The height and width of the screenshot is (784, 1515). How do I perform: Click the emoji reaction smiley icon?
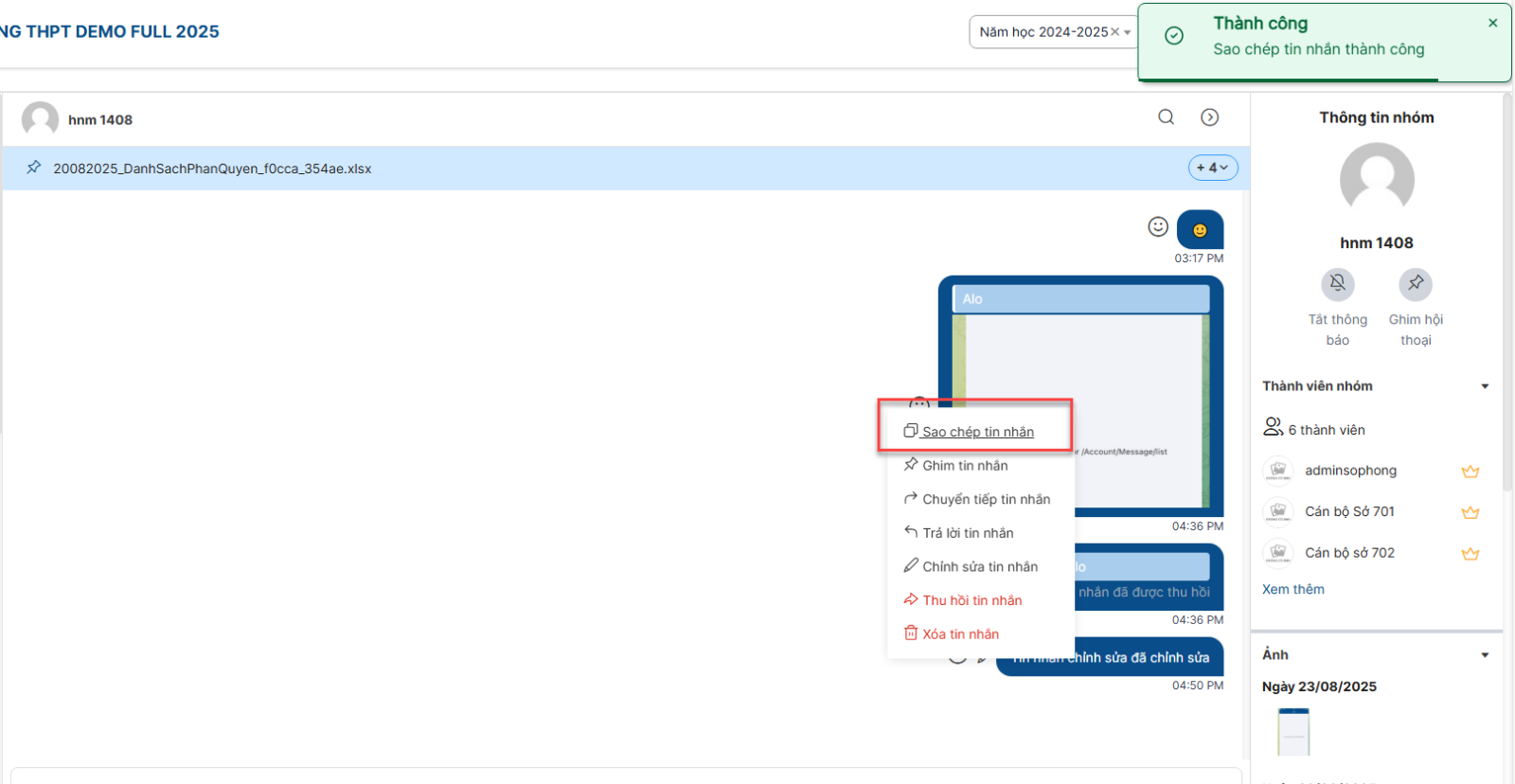[x=1157, y=227]
